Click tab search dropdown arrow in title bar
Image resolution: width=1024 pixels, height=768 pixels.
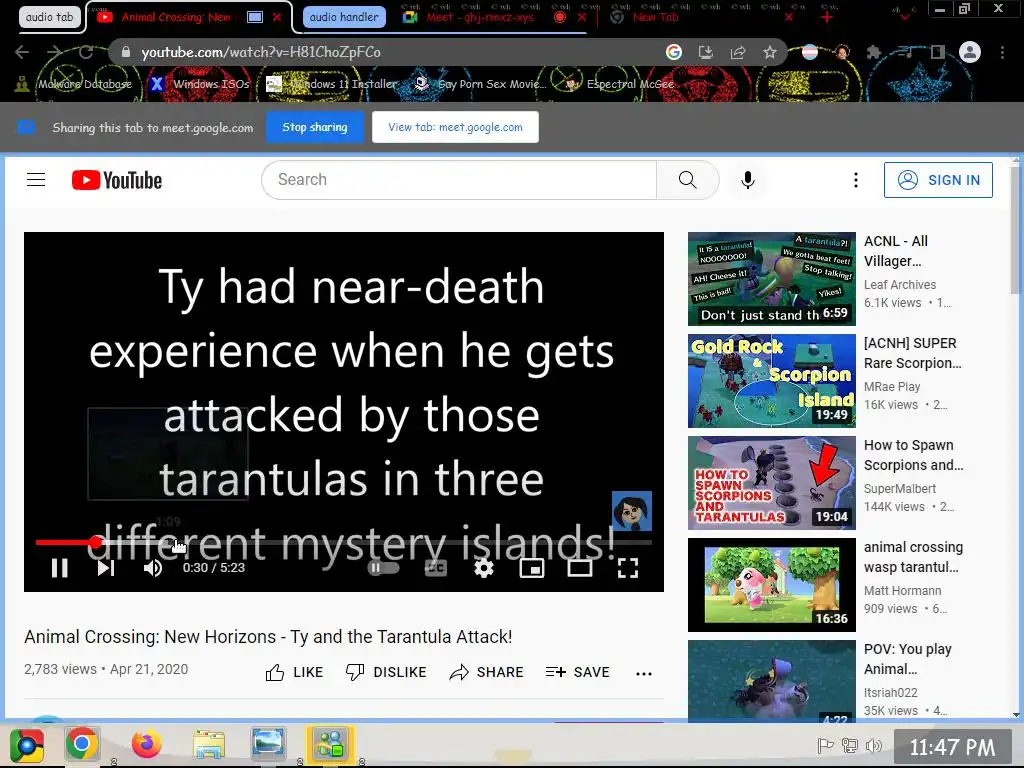[904, 16]
